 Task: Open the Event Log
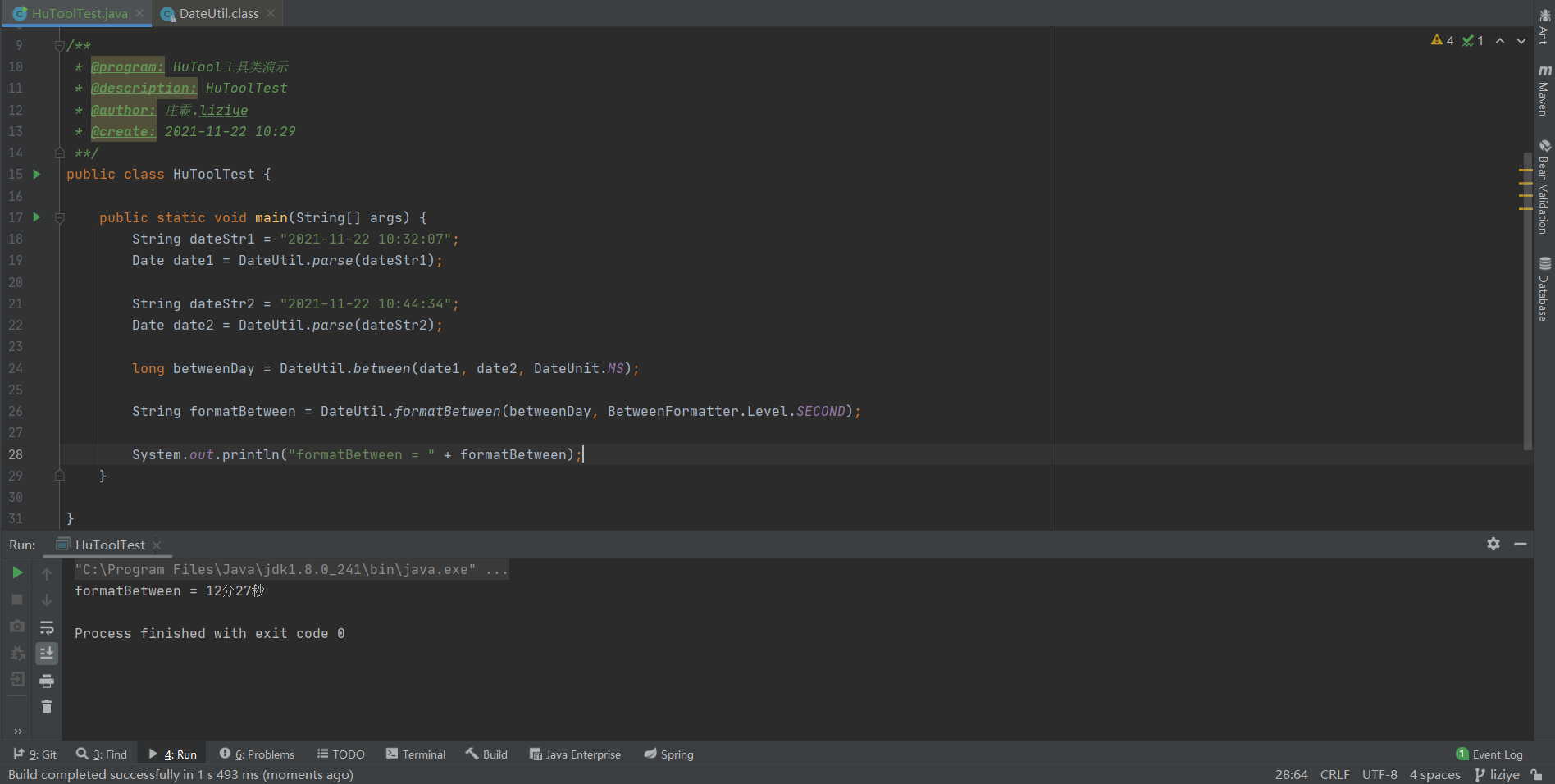(1489, 754)
